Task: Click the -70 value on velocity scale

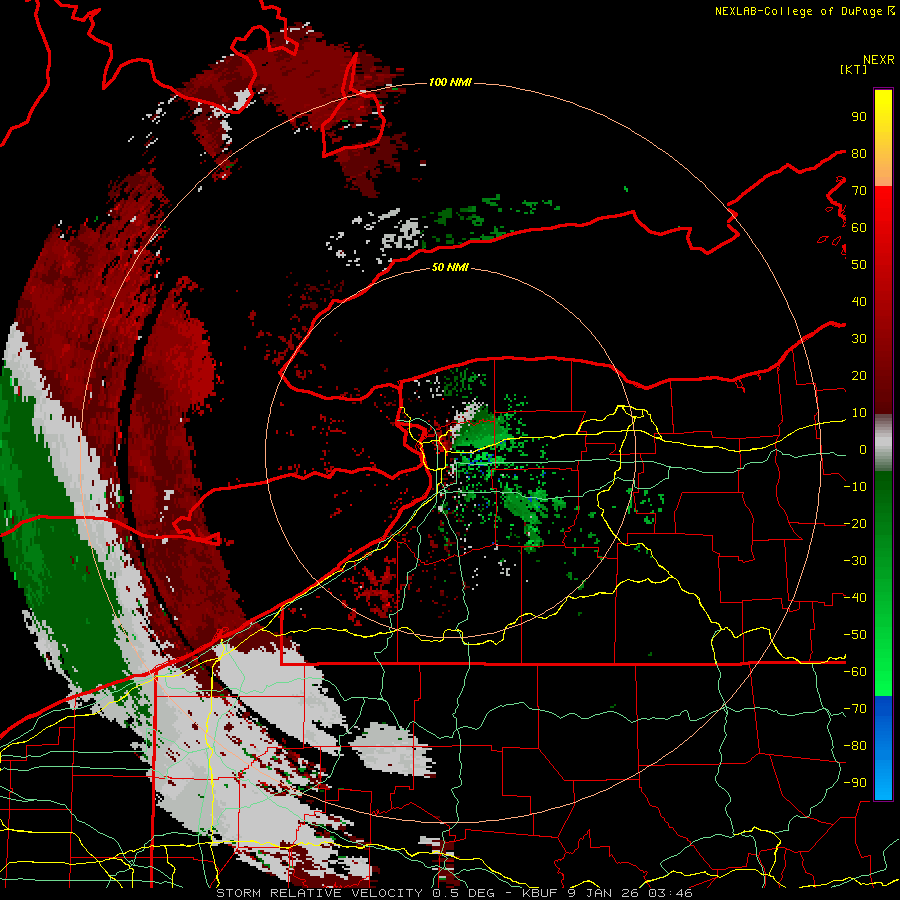Action: click(x=855, y=709)
